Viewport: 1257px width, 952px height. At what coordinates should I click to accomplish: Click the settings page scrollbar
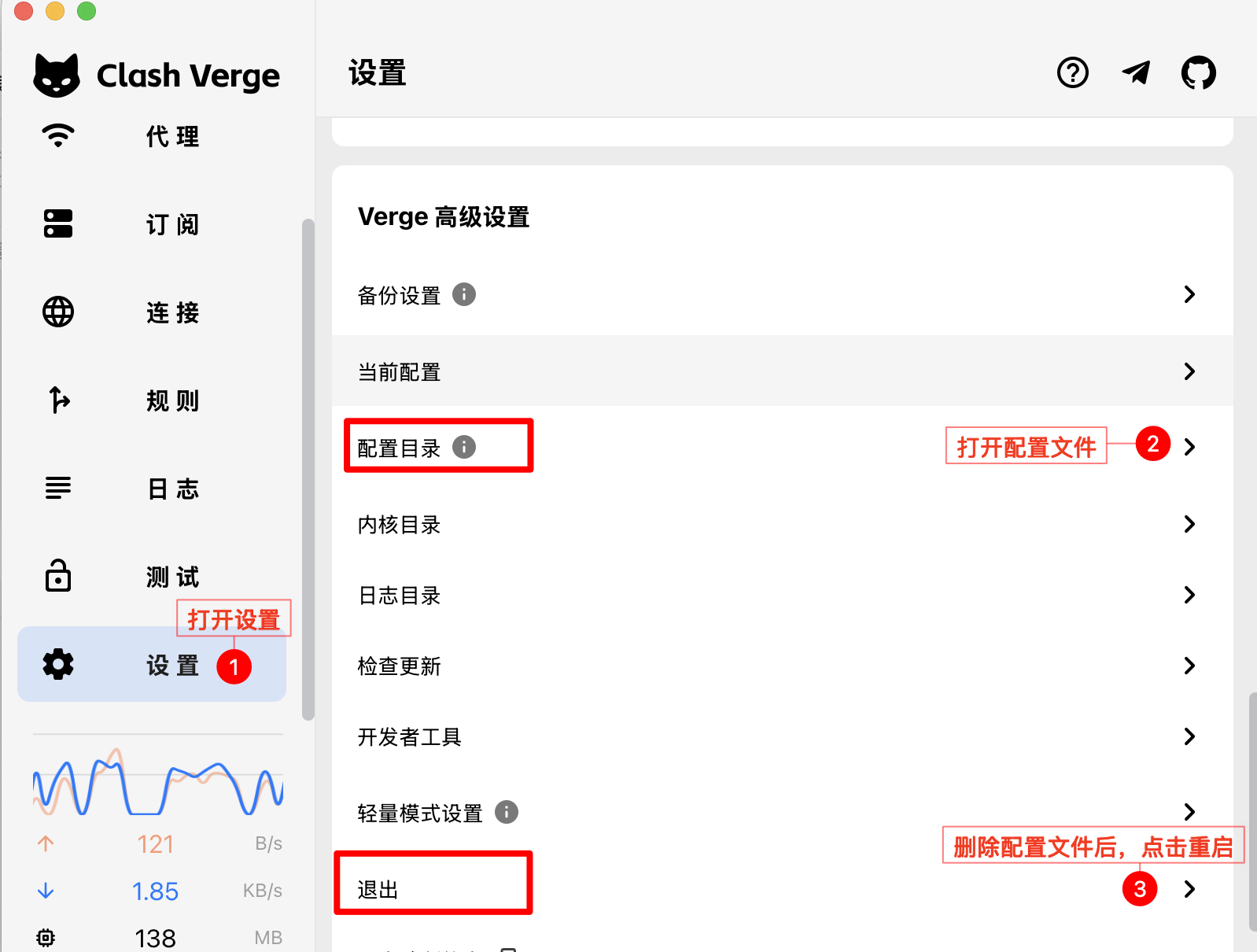click(x=1252, y=810)
